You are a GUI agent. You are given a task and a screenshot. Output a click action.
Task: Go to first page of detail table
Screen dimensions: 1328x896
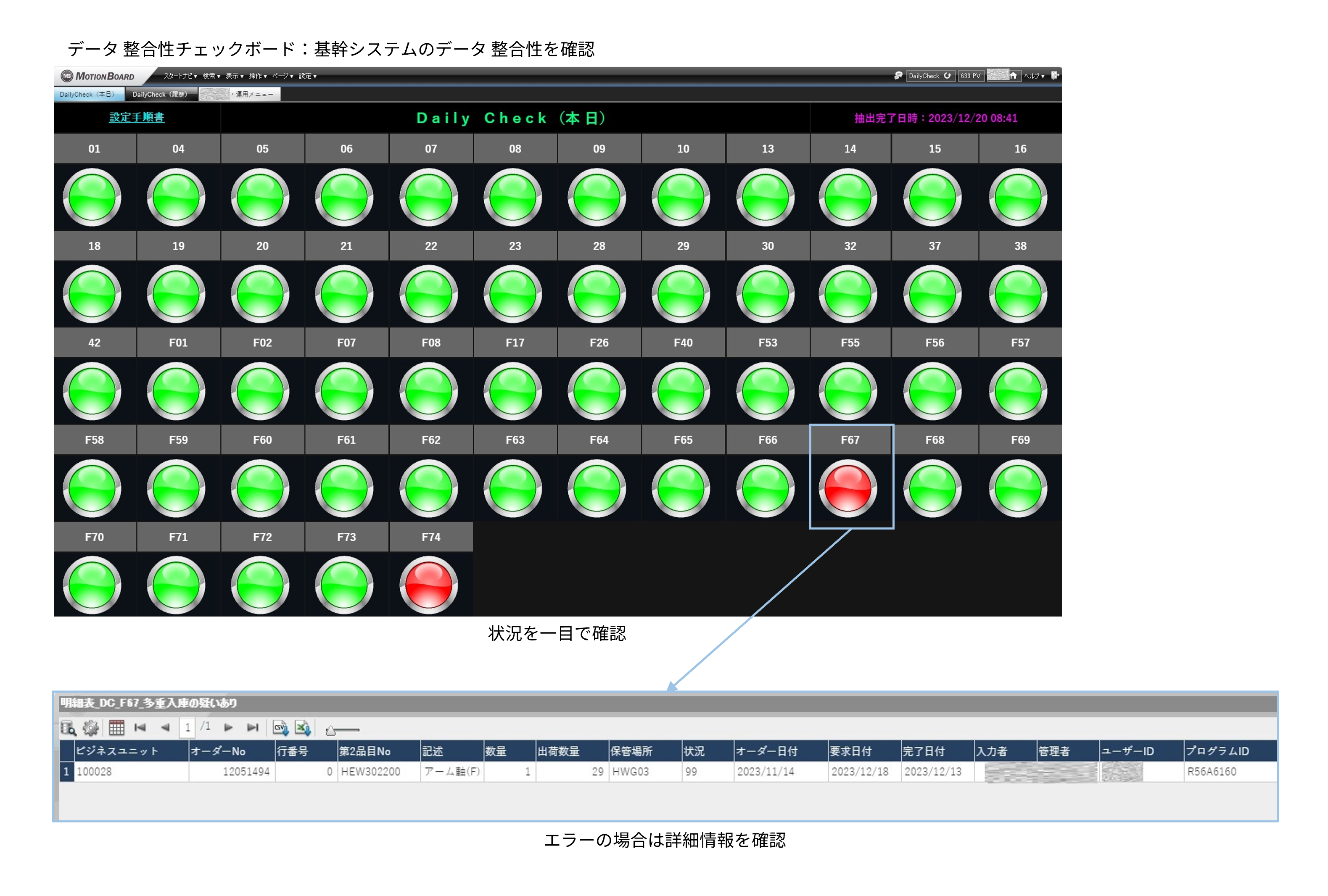[140, 727]
